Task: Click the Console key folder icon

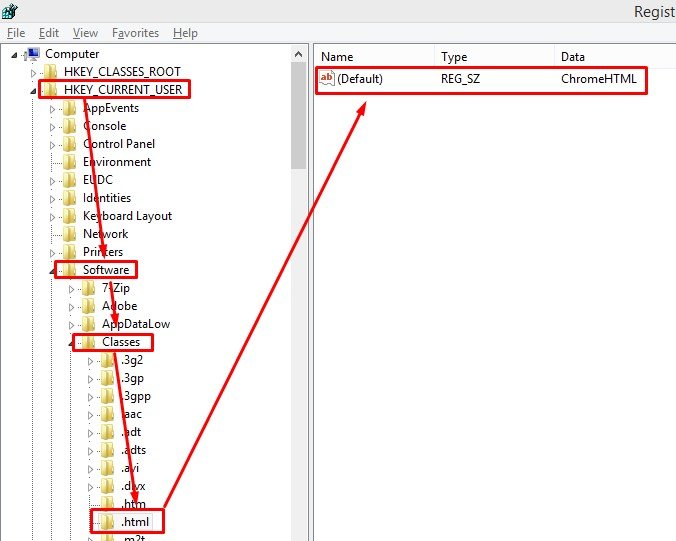Action: [70, 126]
